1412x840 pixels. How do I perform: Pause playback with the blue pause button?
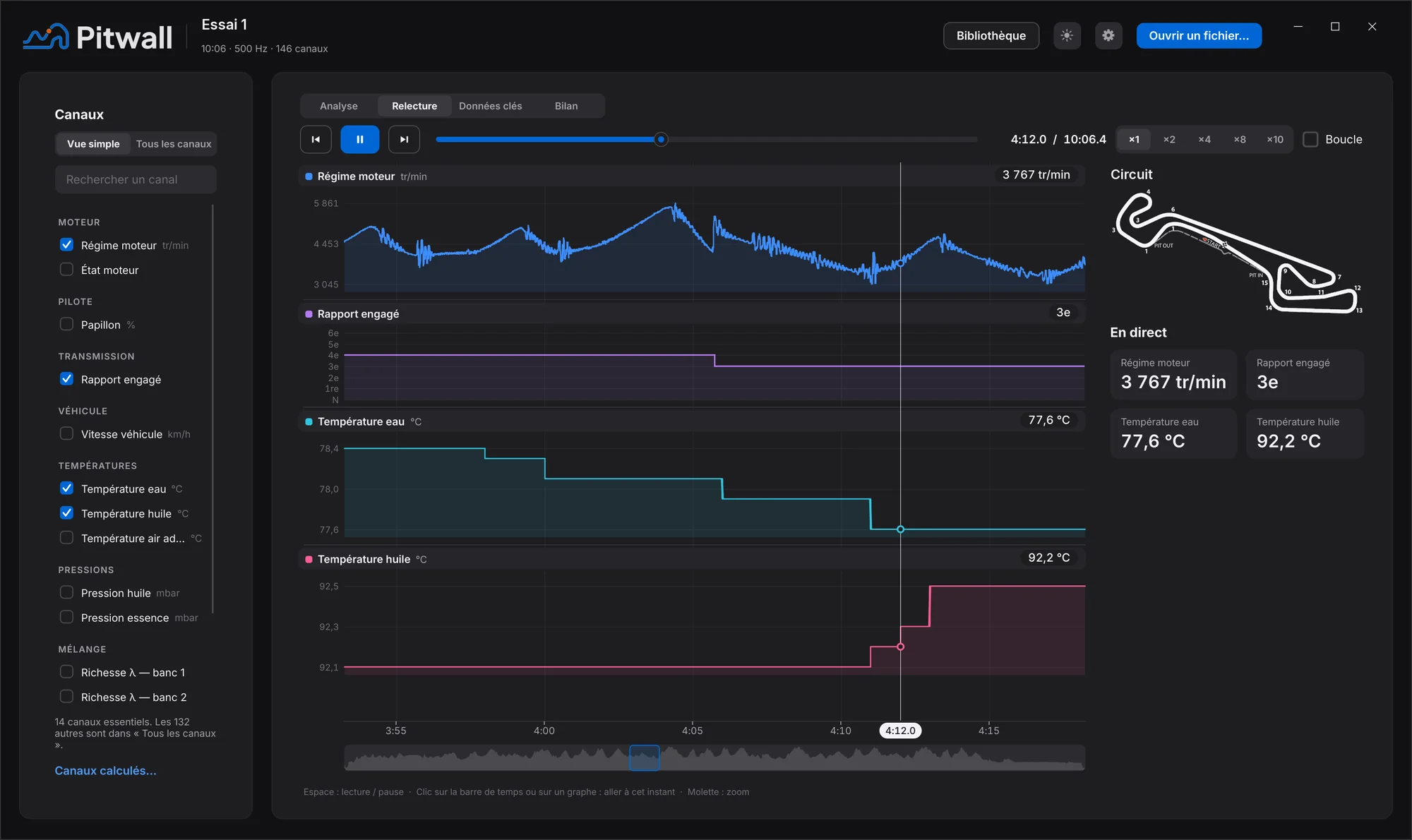360,139
